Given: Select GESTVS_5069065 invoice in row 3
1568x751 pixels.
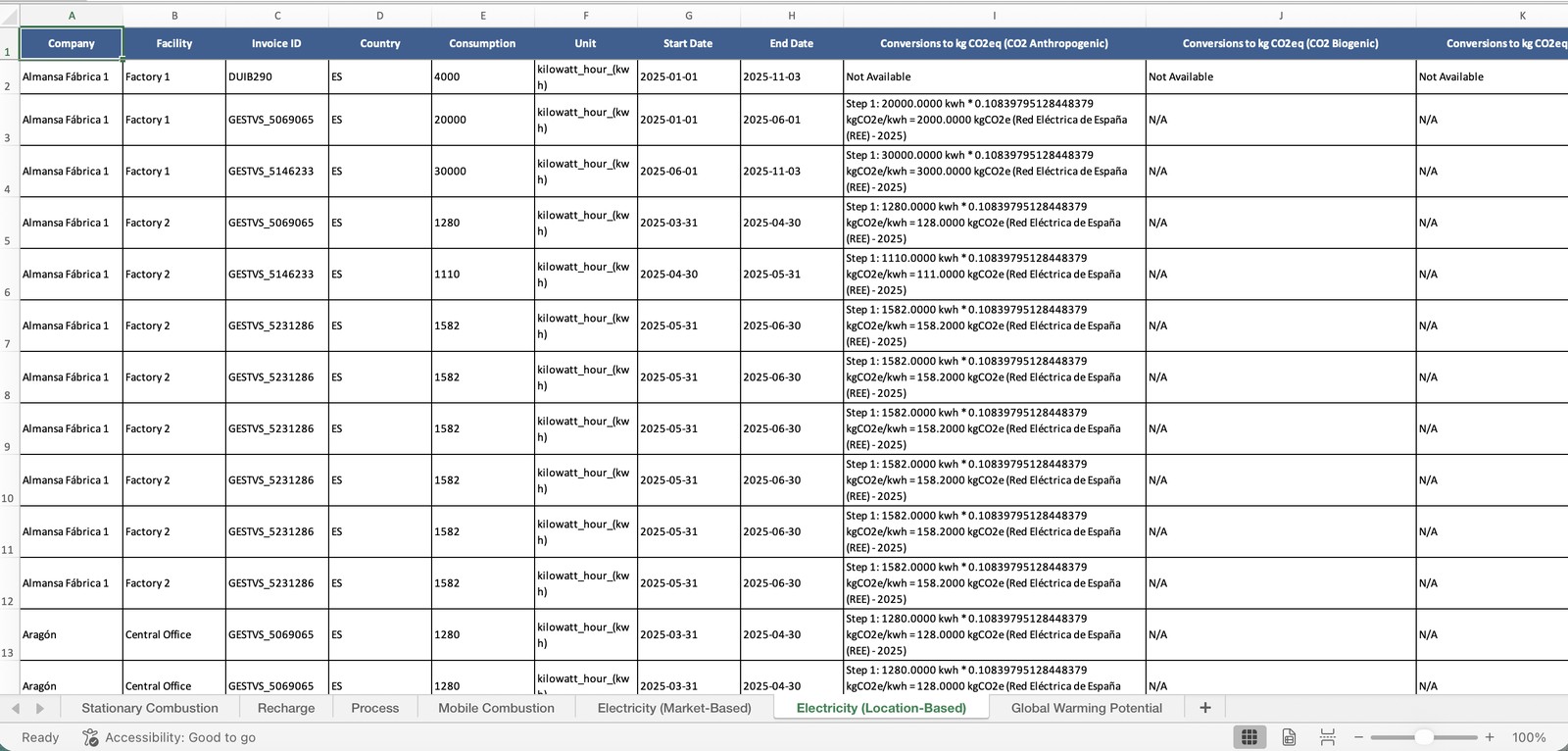Looking at the screenshot, I should [277, 120].
